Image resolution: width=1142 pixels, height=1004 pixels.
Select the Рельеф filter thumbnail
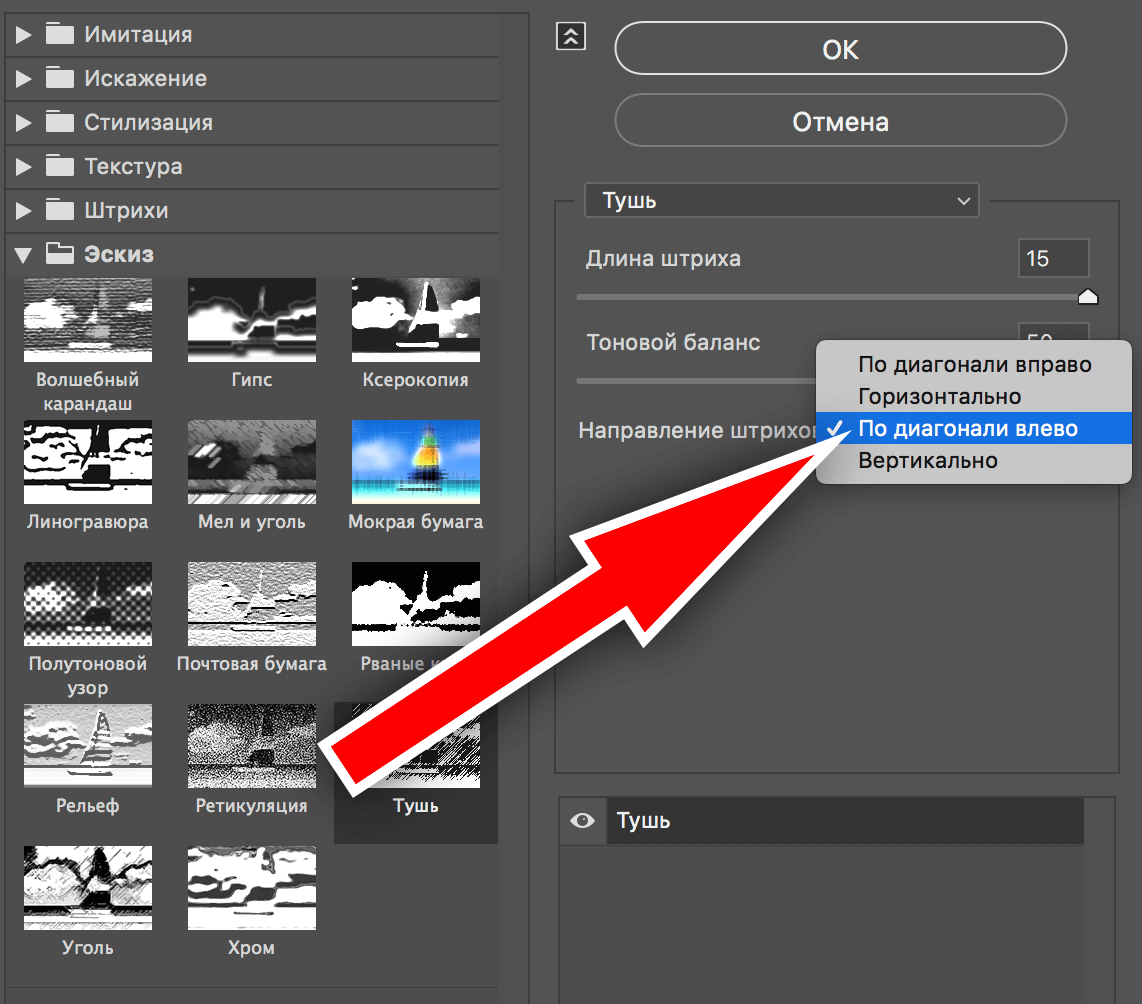(88, 746)
